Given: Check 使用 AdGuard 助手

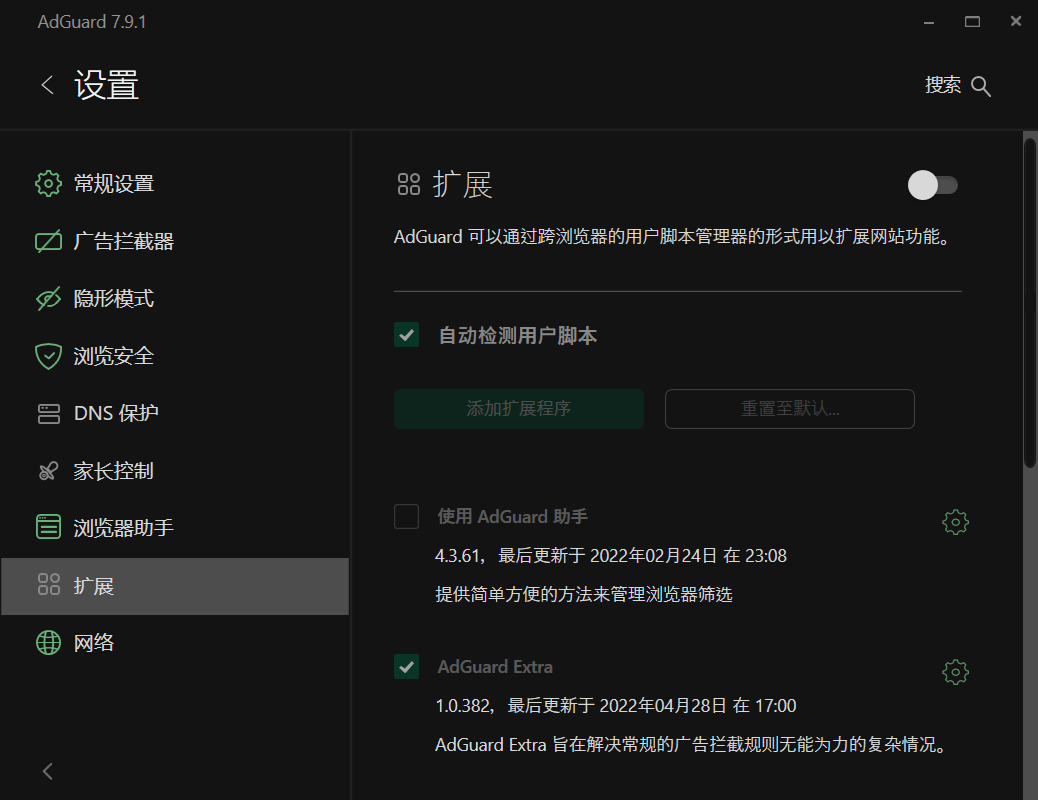Looking at the screenshot, I should (406, 516).
